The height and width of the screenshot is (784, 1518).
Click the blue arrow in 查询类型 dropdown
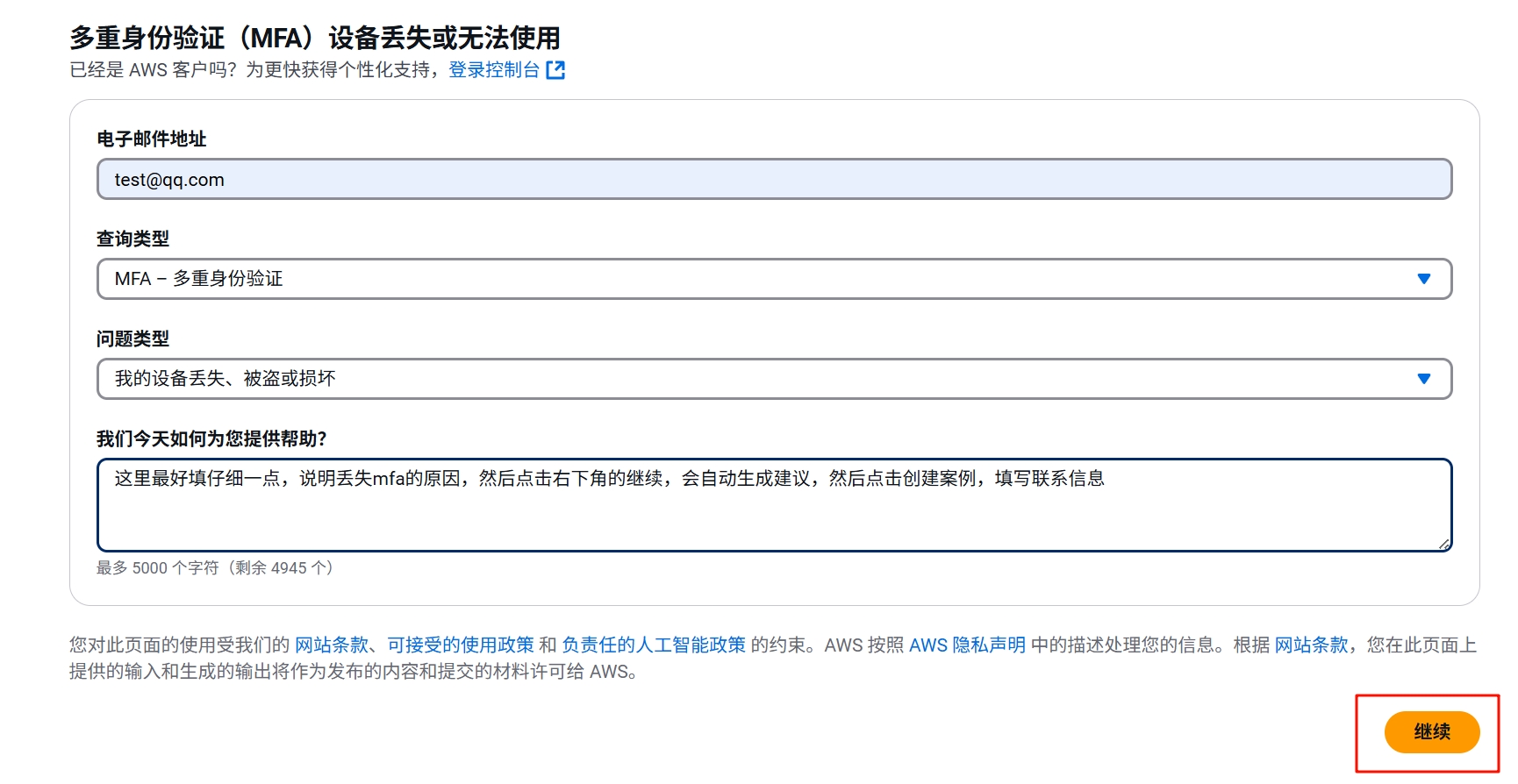[1423, 279]
